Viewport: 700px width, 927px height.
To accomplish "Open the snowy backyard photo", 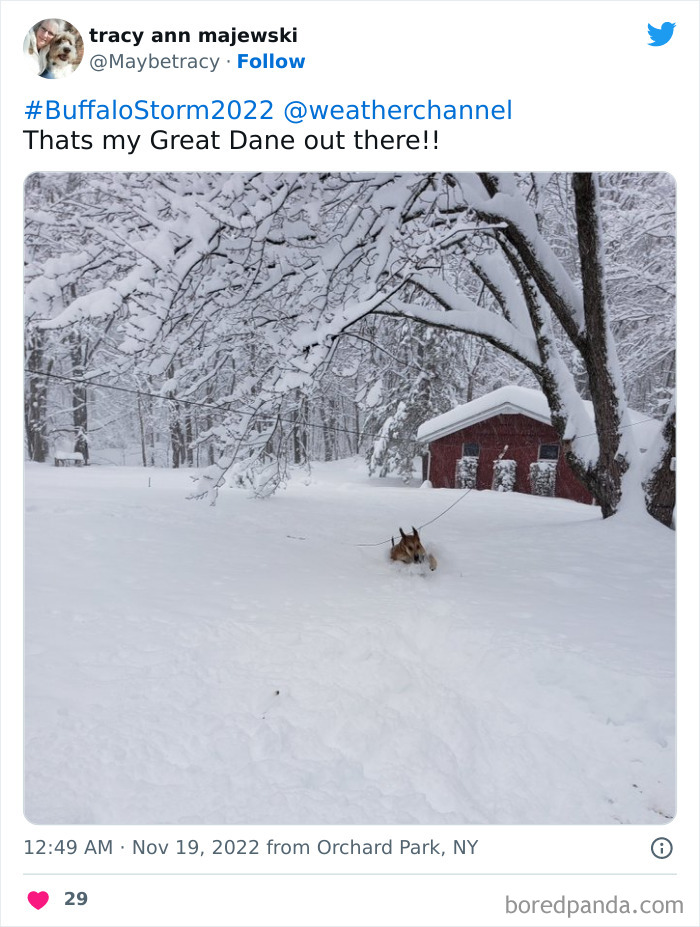I will 350,498.
